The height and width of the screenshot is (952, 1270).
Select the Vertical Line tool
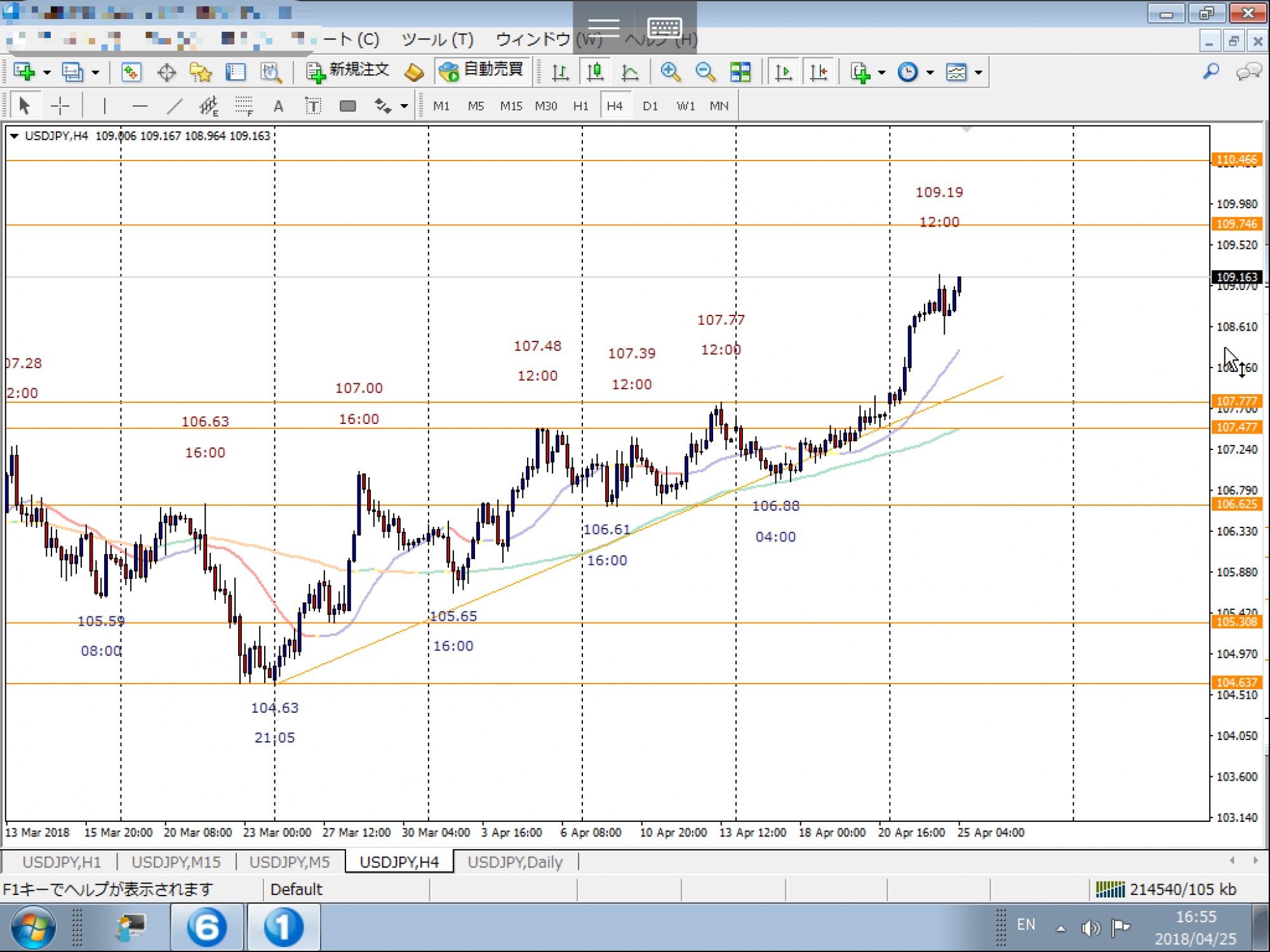(x=104, y=105)
